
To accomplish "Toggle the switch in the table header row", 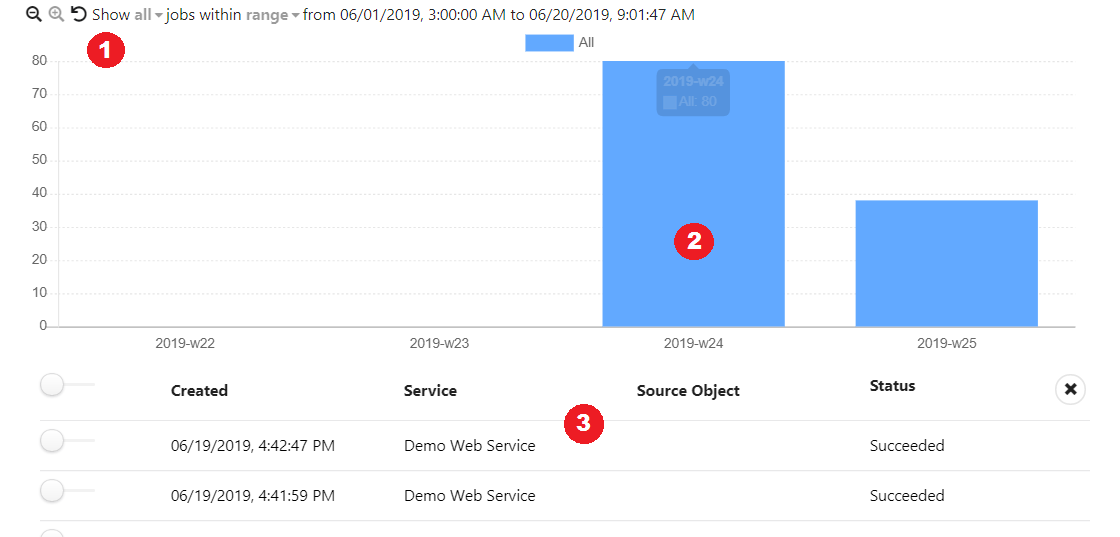I will [x=54, y=385].
